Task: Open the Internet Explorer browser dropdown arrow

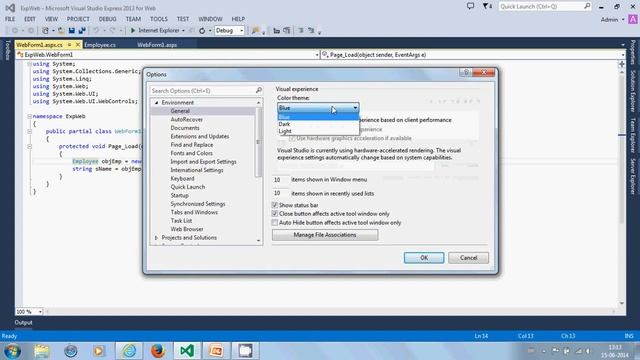Action: (183, 31)
